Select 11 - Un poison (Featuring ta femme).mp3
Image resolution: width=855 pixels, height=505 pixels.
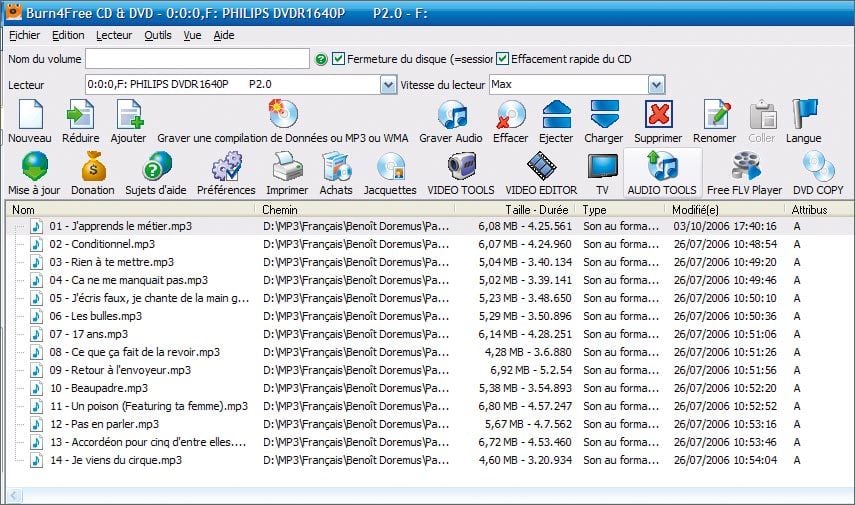(149, 406)
